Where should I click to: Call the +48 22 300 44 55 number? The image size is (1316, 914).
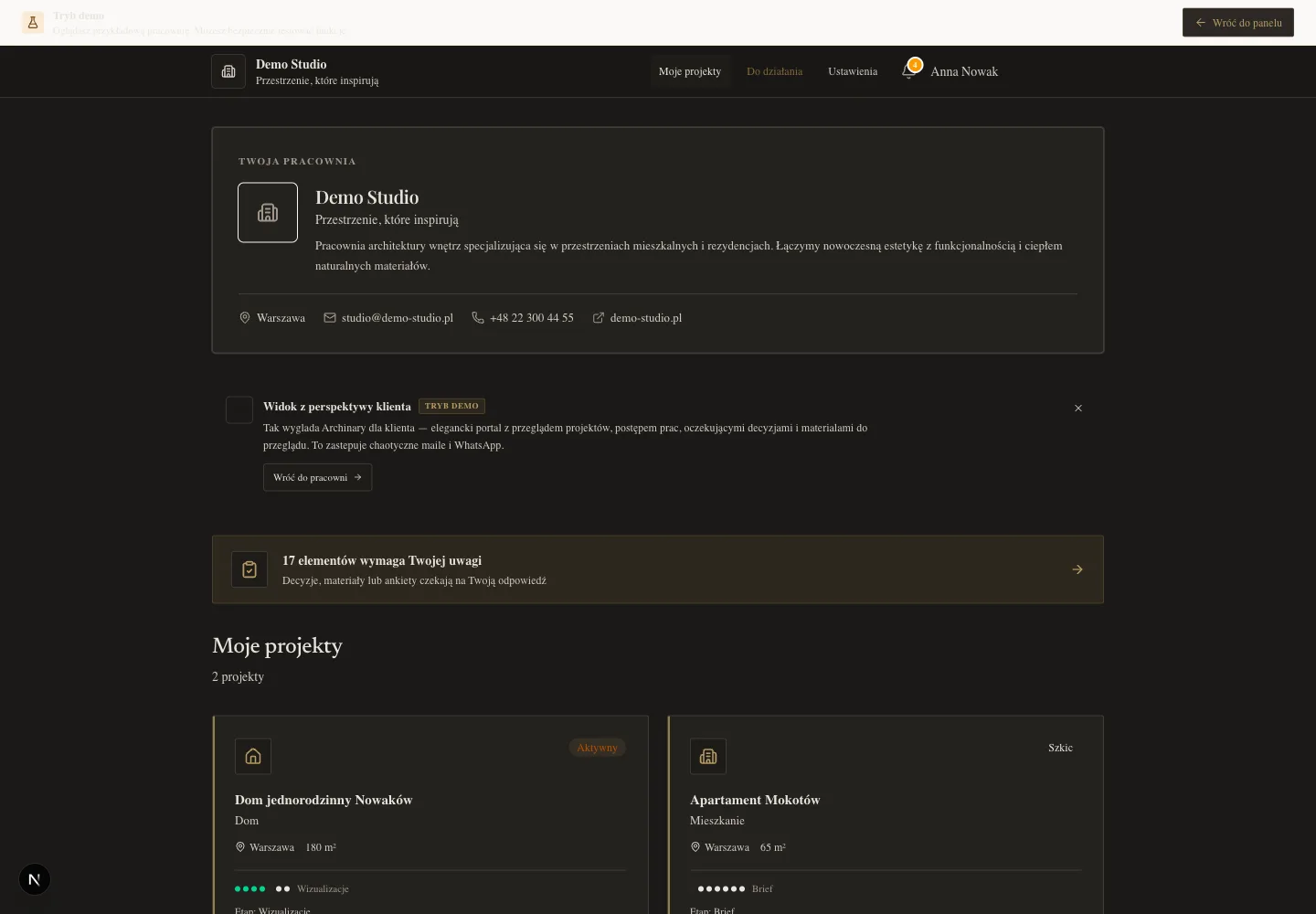pos(532,318)
